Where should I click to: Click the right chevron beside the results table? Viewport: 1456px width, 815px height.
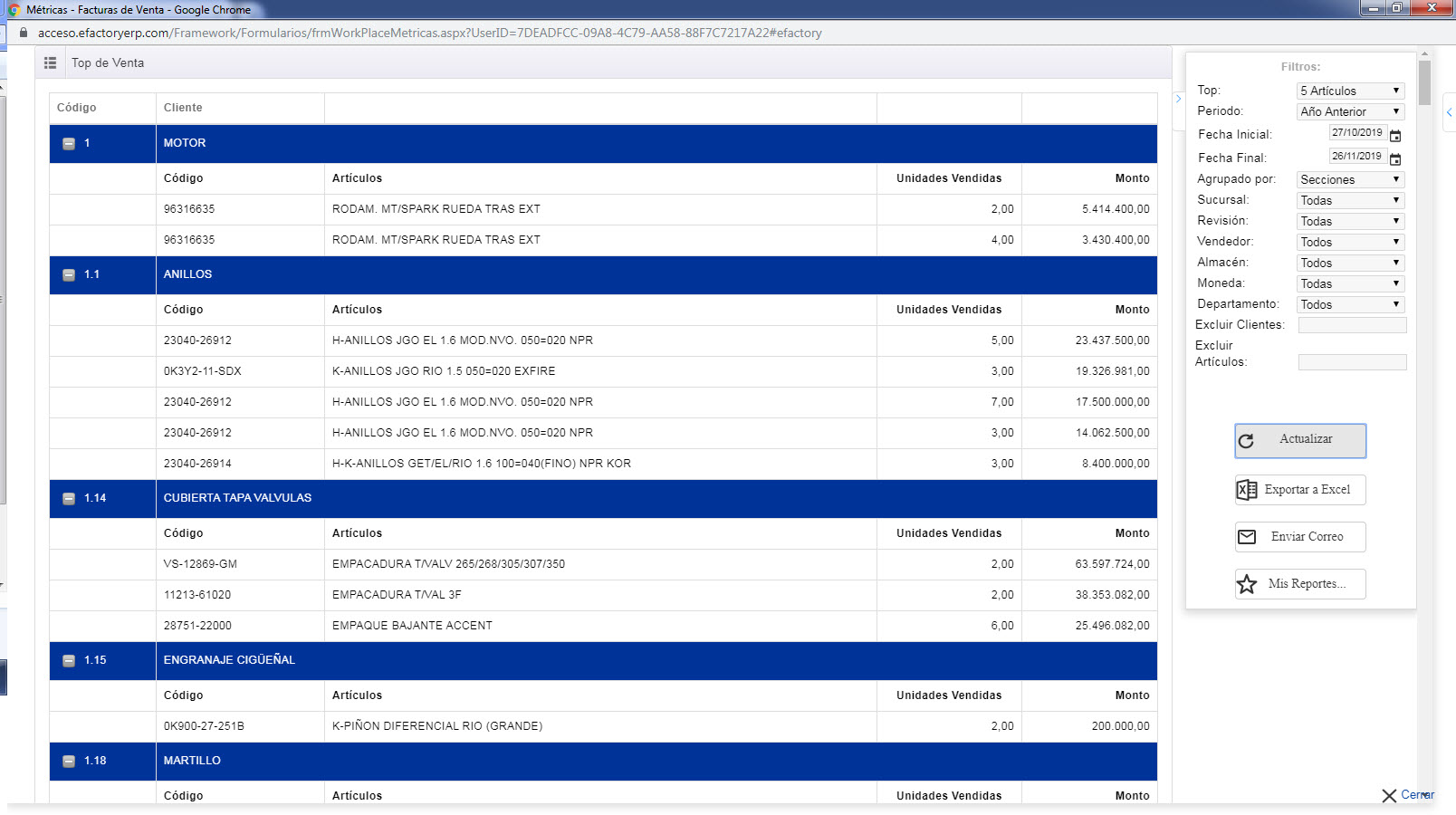tap(1178, 99)
